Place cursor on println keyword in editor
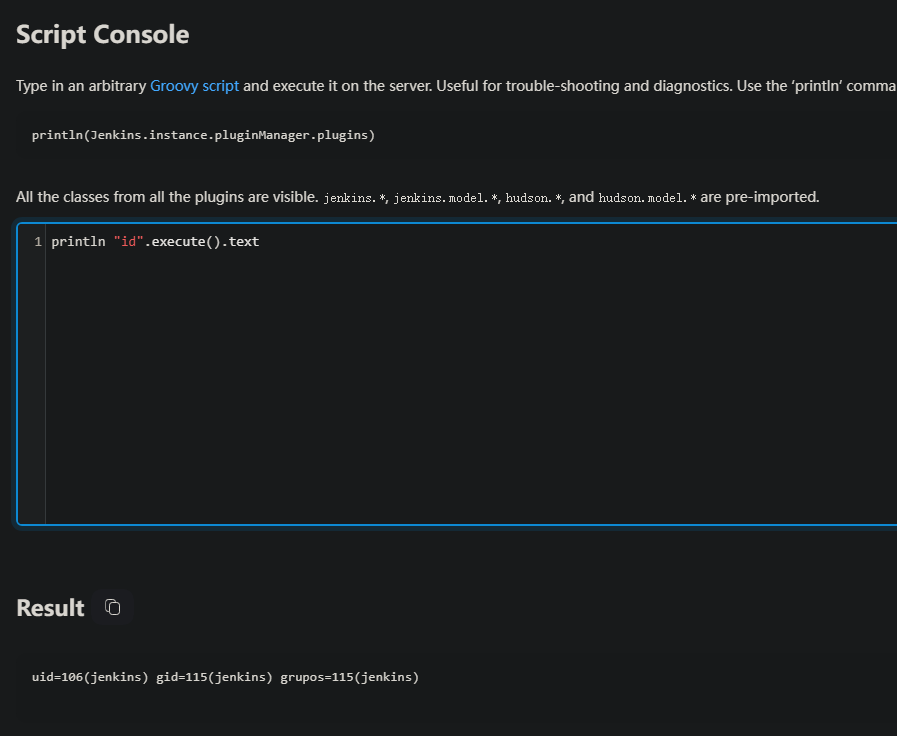 point(78,241)
